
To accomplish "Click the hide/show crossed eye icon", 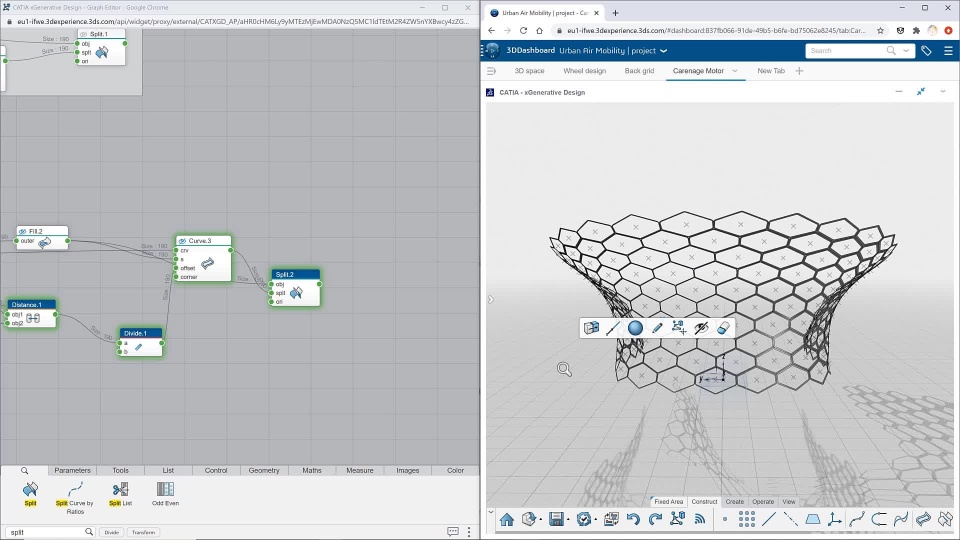I will (x=701, y=328).
